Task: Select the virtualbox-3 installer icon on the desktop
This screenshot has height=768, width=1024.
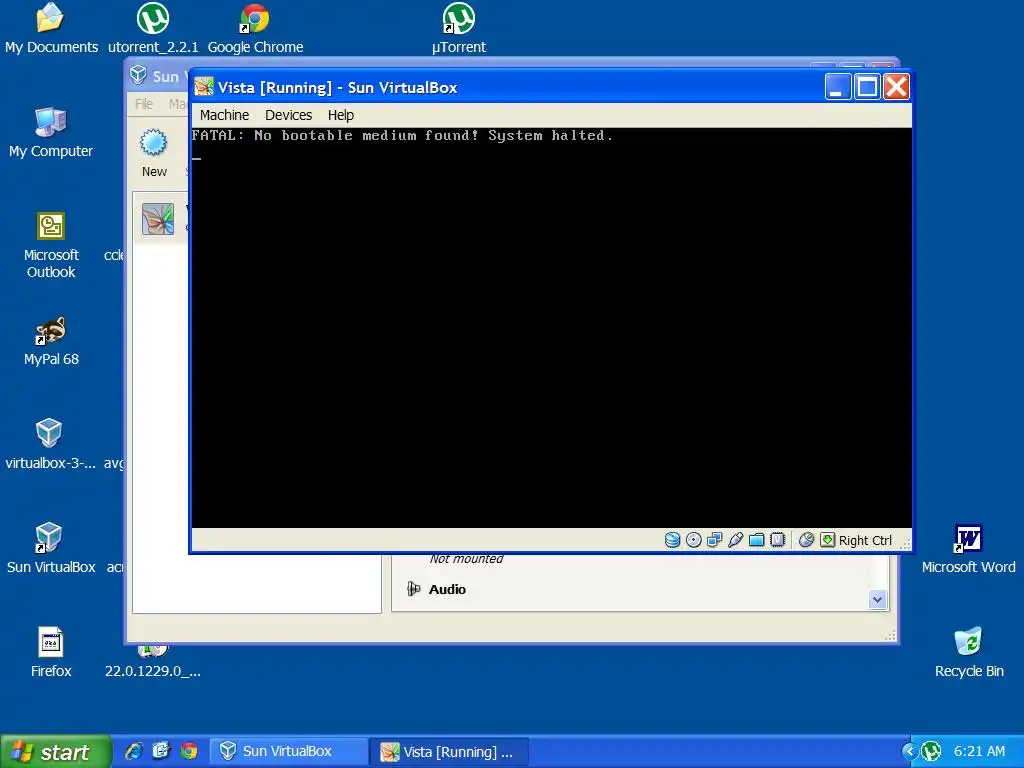Action: 51,445
